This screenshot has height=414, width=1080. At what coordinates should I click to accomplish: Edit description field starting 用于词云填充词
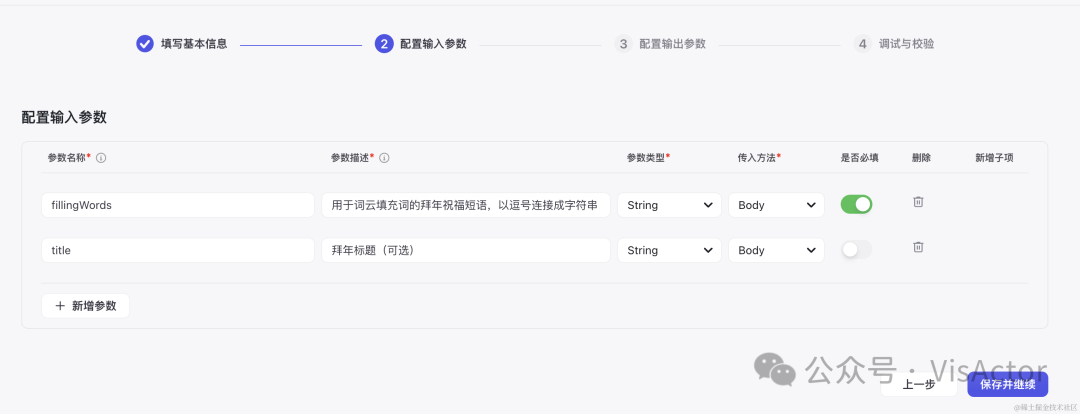(x=466, y=205)
